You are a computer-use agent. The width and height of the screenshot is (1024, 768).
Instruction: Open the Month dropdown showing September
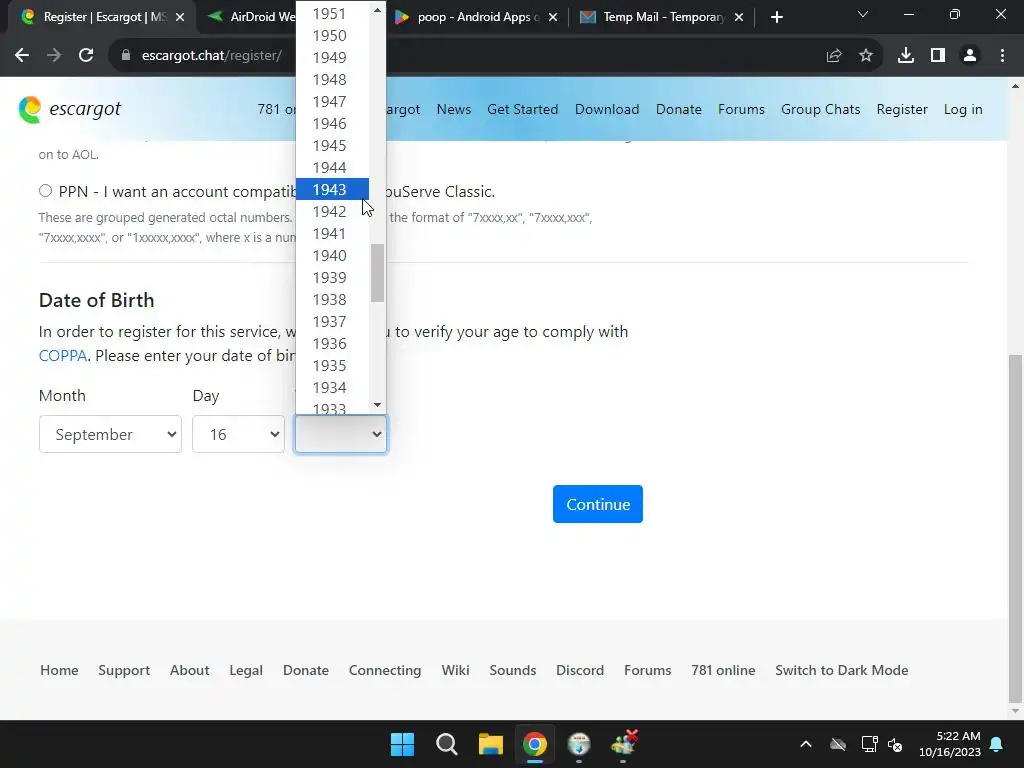point(110,434)
